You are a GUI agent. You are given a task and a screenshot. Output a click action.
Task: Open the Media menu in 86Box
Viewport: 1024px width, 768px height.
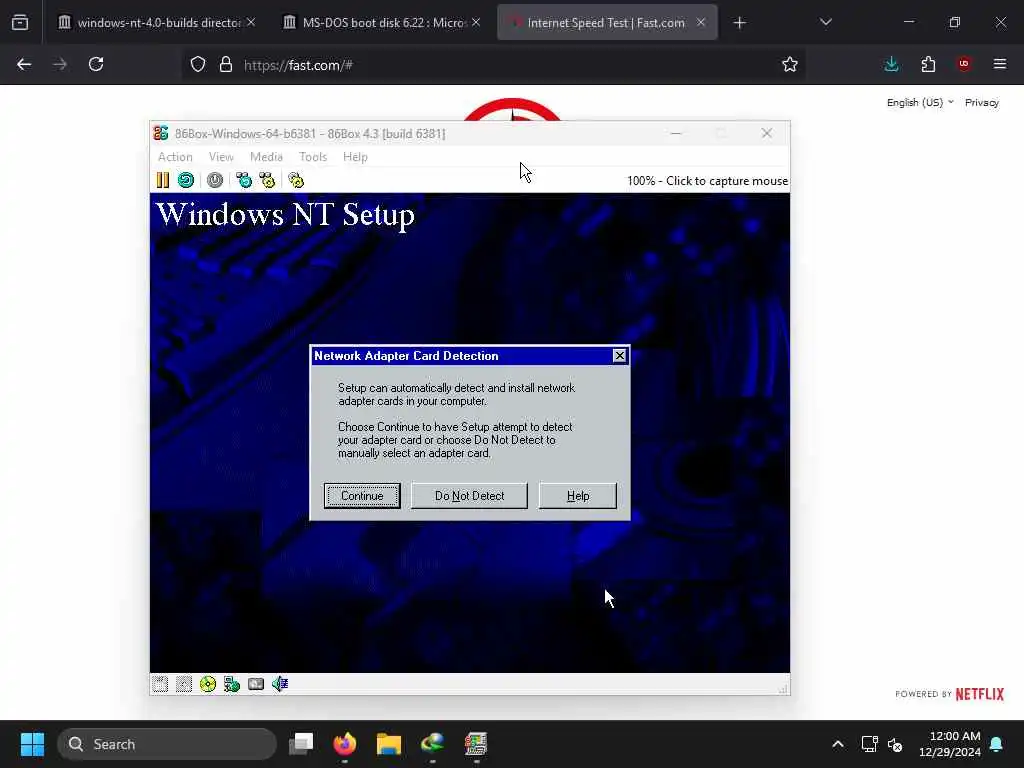[266, 157]
